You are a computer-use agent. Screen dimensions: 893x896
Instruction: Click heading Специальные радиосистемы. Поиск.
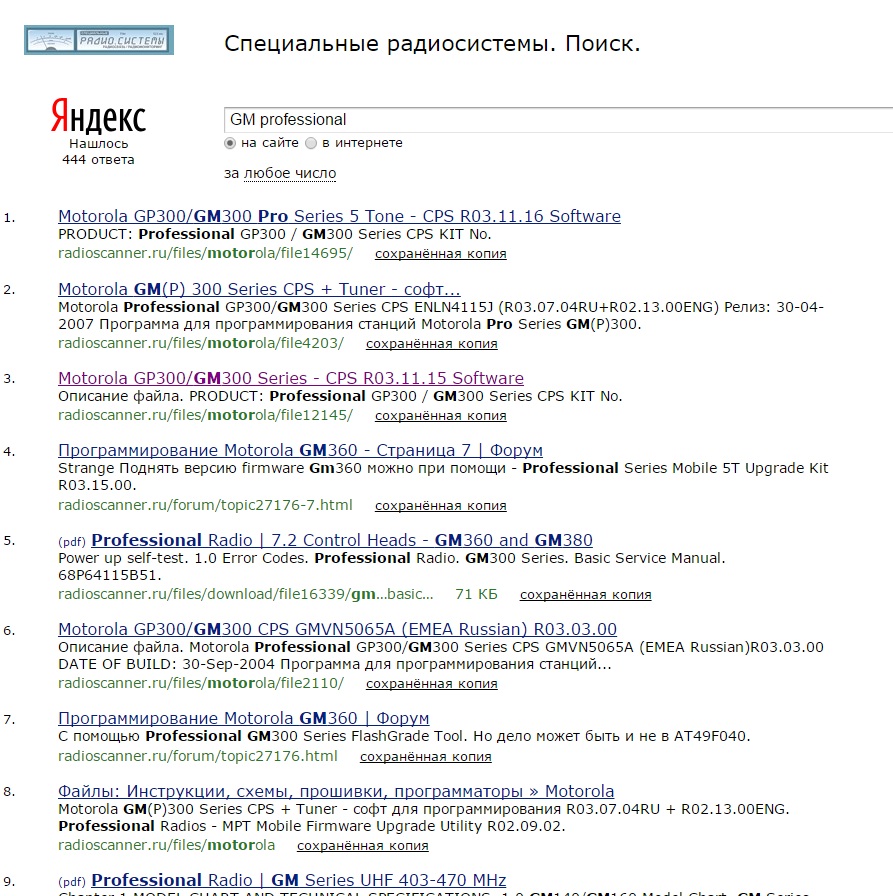point(433,44)
